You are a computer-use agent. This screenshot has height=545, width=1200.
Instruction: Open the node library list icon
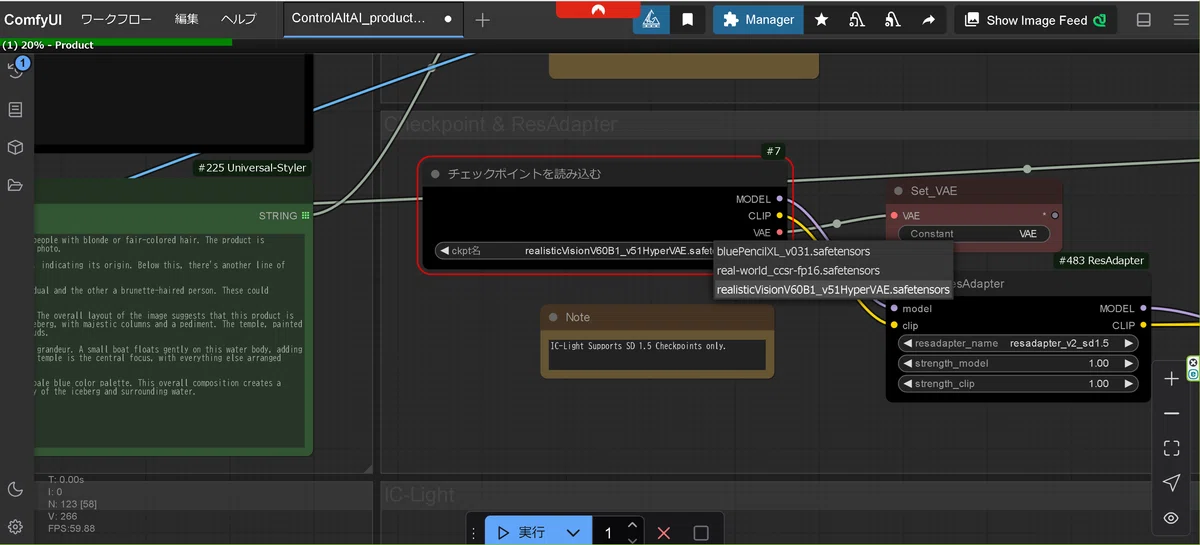click(15, 110)
